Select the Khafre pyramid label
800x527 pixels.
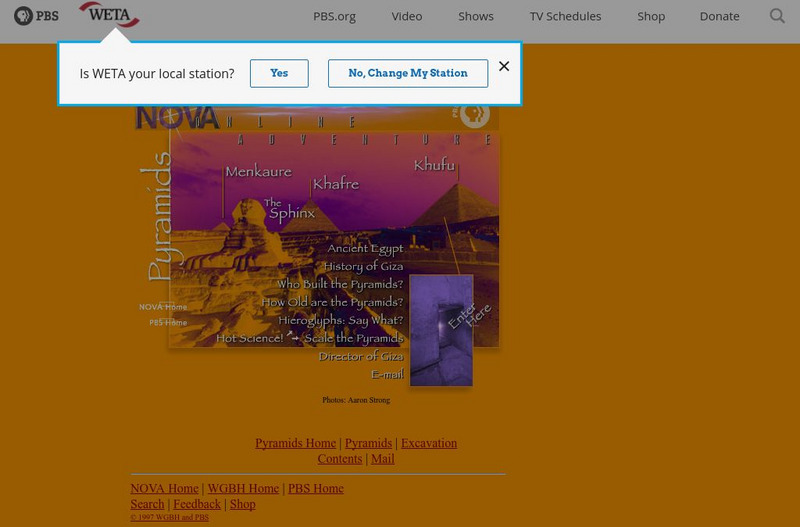336,184
